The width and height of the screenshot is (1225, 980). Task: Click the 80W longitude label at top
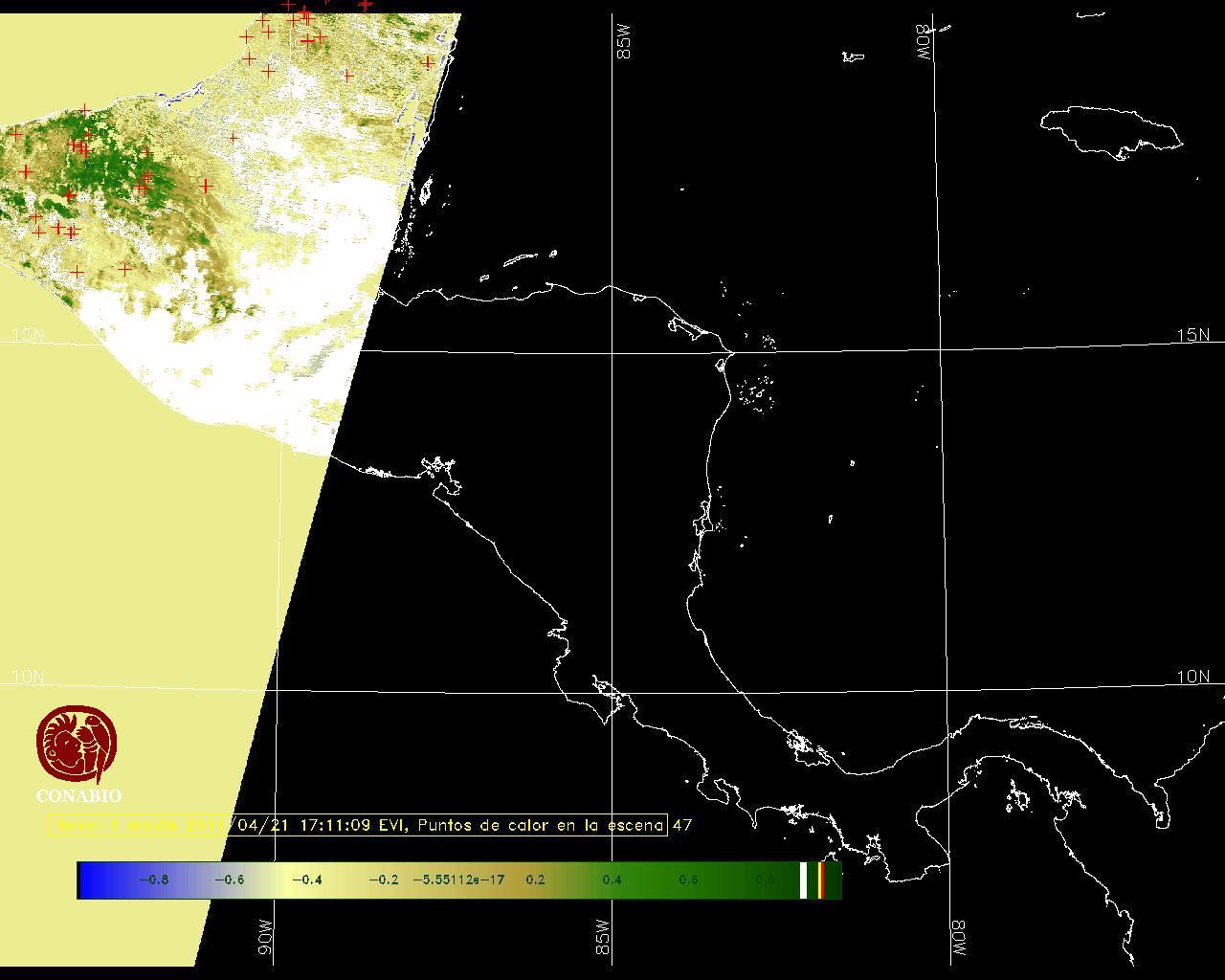pos(924,42)
